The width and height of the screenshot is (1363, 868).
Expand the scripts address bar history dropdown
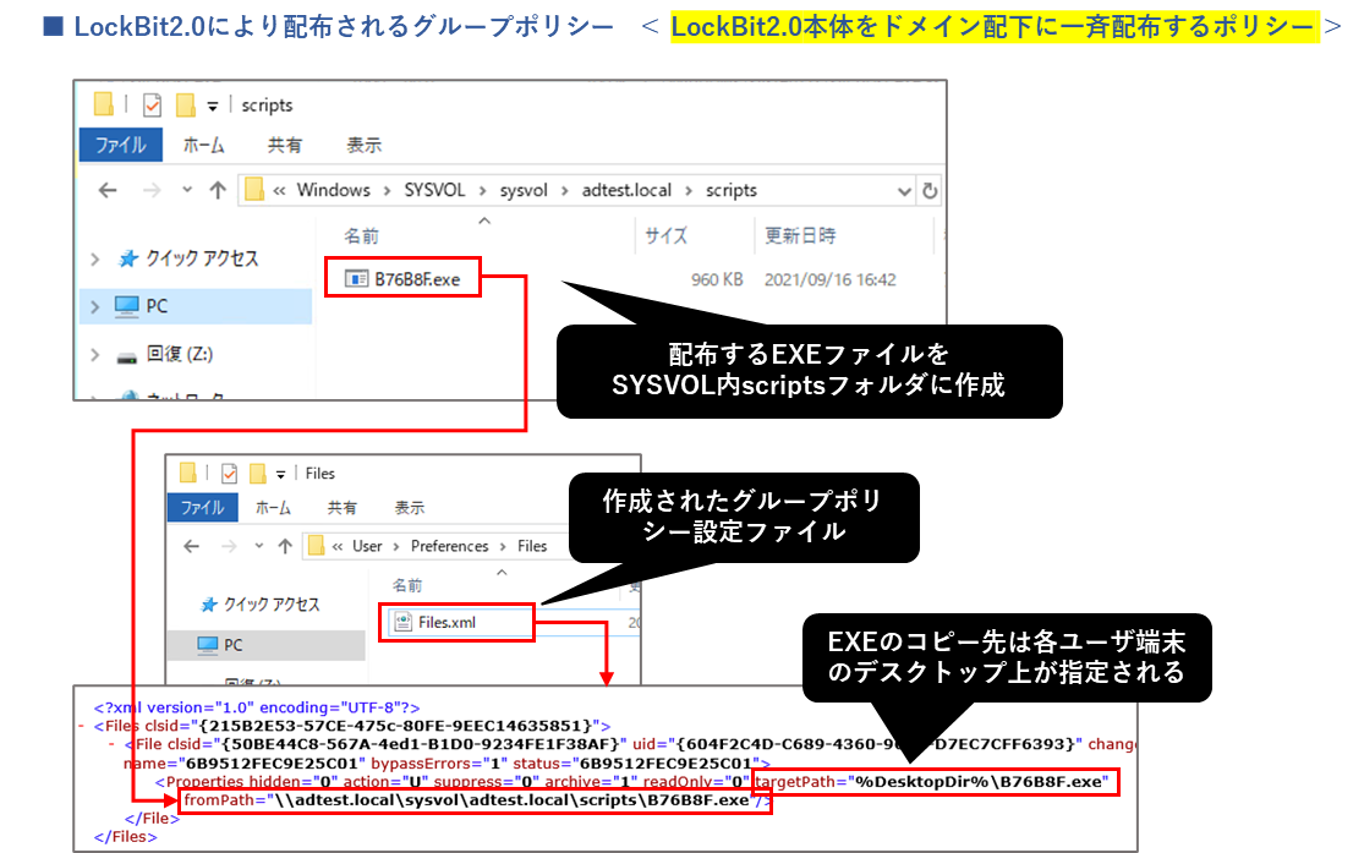coord(904,190)
